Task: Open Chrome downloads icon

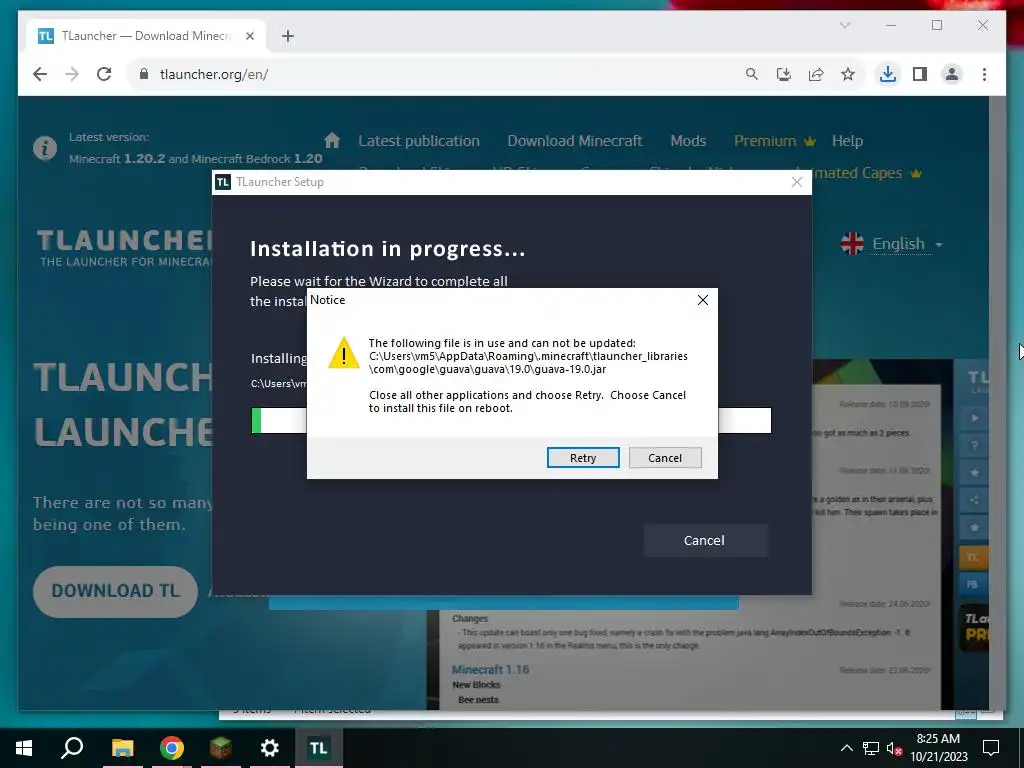Action: pyautogui.click(x=888, y=74)
